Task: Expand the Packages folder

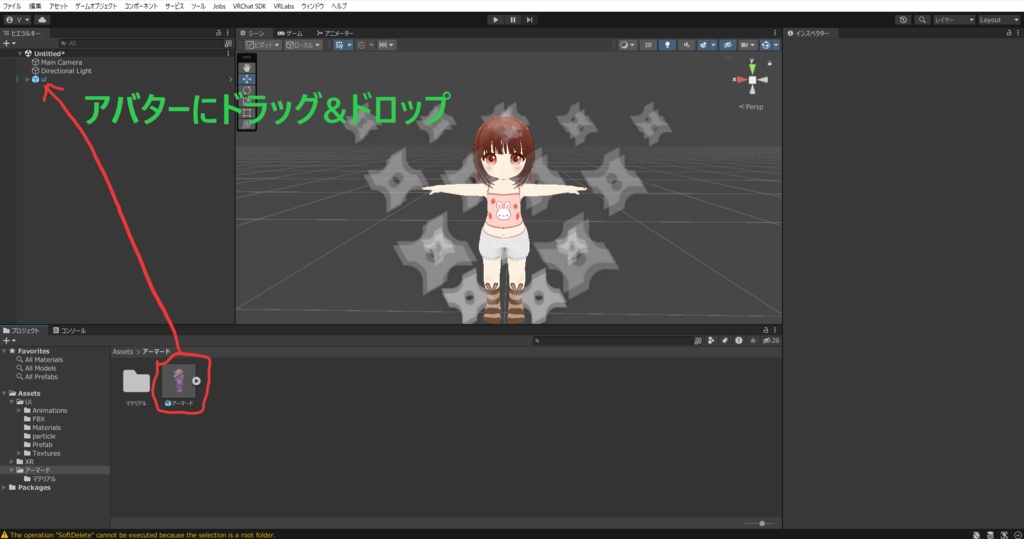Action: point(4,487)
